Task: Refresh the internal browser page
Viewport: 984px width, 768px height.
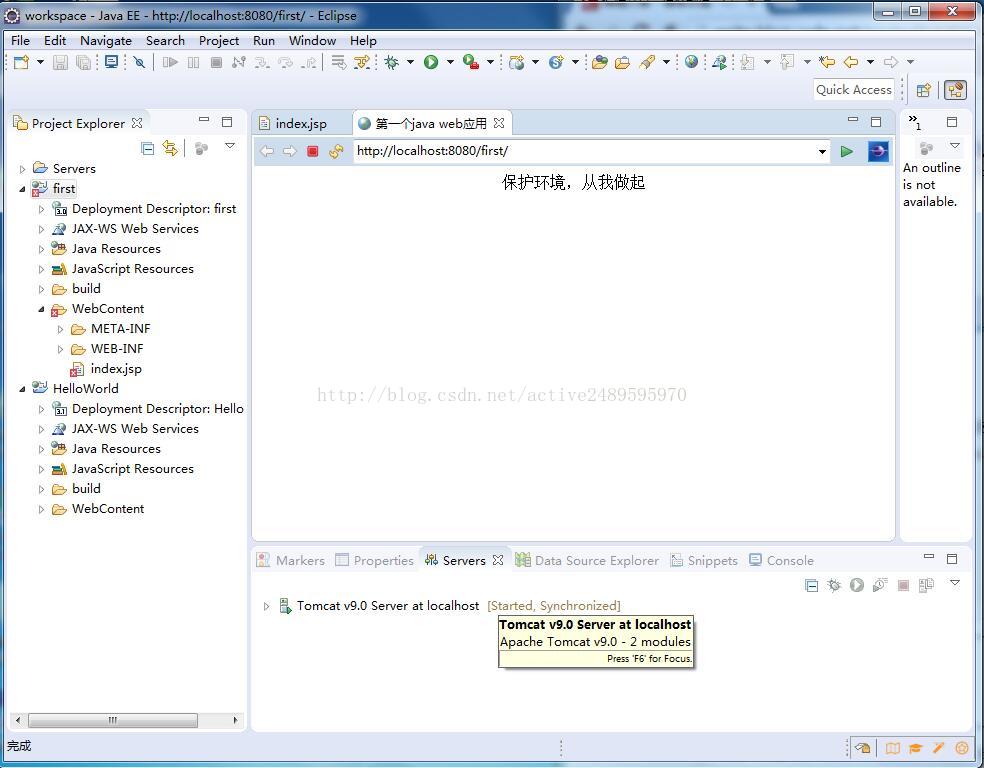Action: 336,151
